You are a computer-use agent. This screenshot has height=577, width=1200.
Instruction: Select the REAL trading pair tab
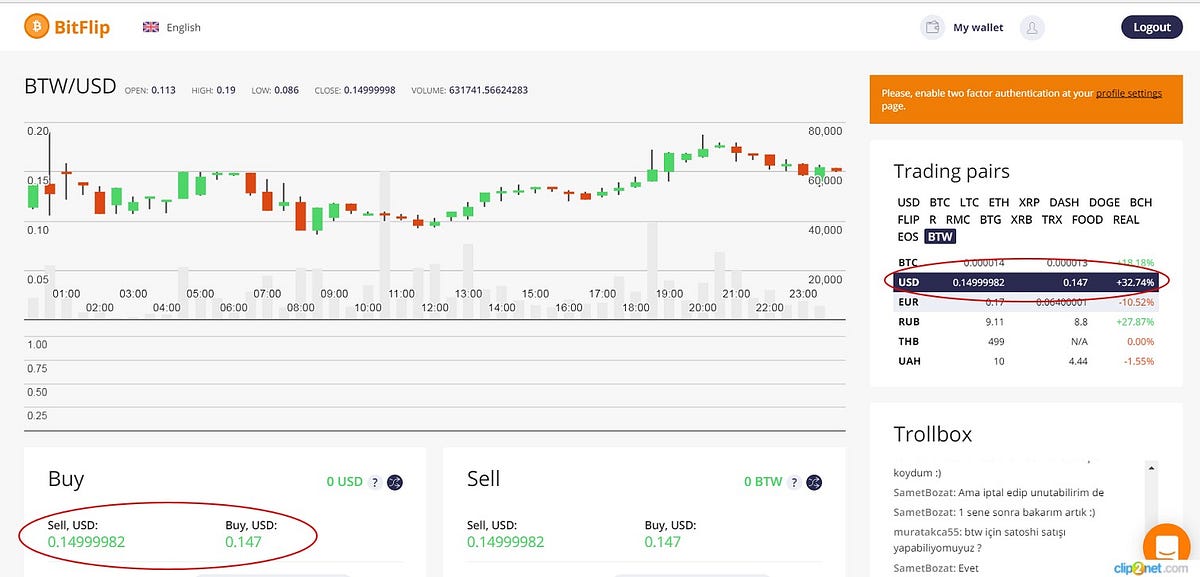(x=1126, y=219)
